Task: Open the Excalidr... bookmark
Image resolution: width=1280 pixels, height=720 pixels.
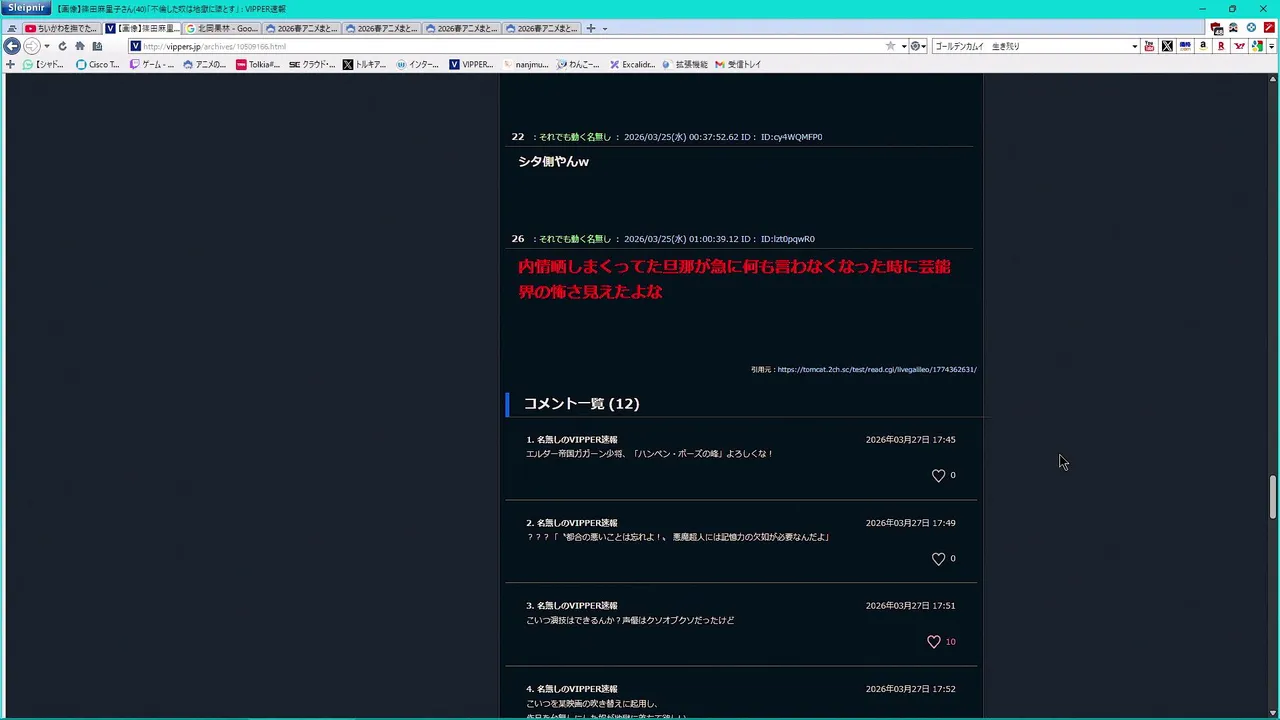Action: point(632,64)
